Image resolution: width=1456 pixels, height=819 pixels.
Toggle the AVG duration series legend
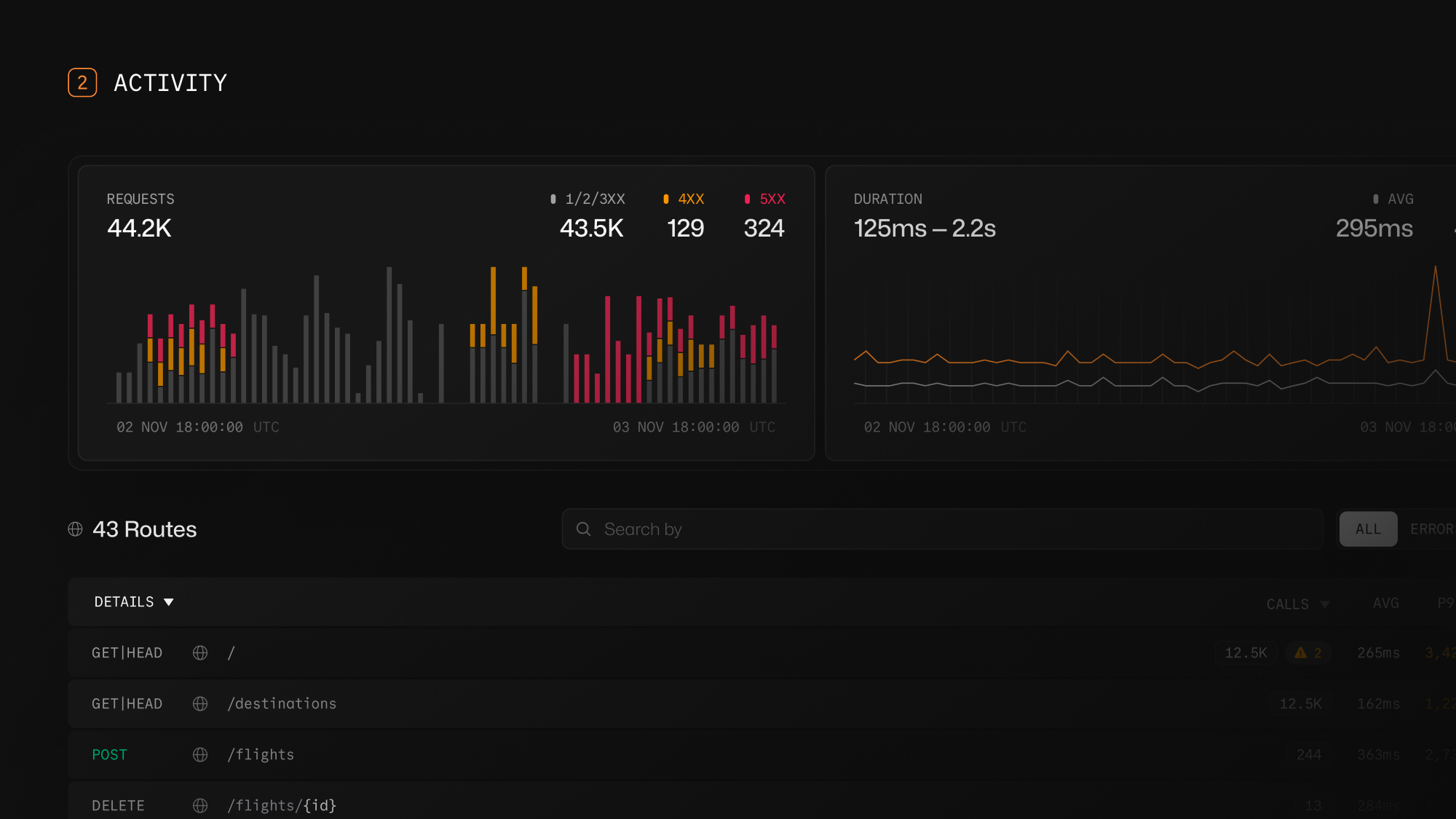pos(1393,199)
